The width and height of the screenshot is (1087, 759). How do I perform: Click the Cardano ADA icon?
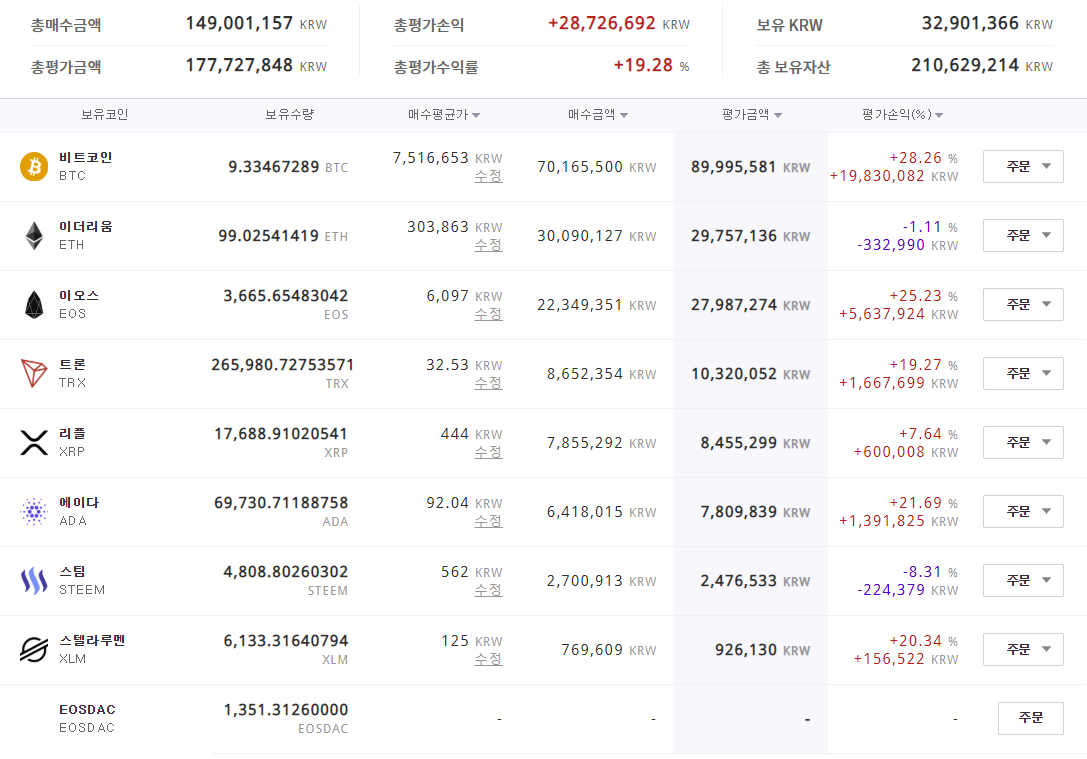coord(34,512)
